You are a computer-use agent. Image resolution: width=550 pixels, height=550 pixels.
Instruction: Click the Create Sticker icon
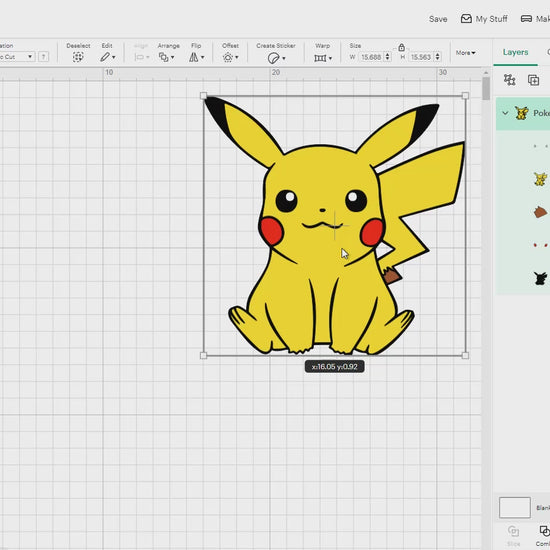tap(273, 58)
